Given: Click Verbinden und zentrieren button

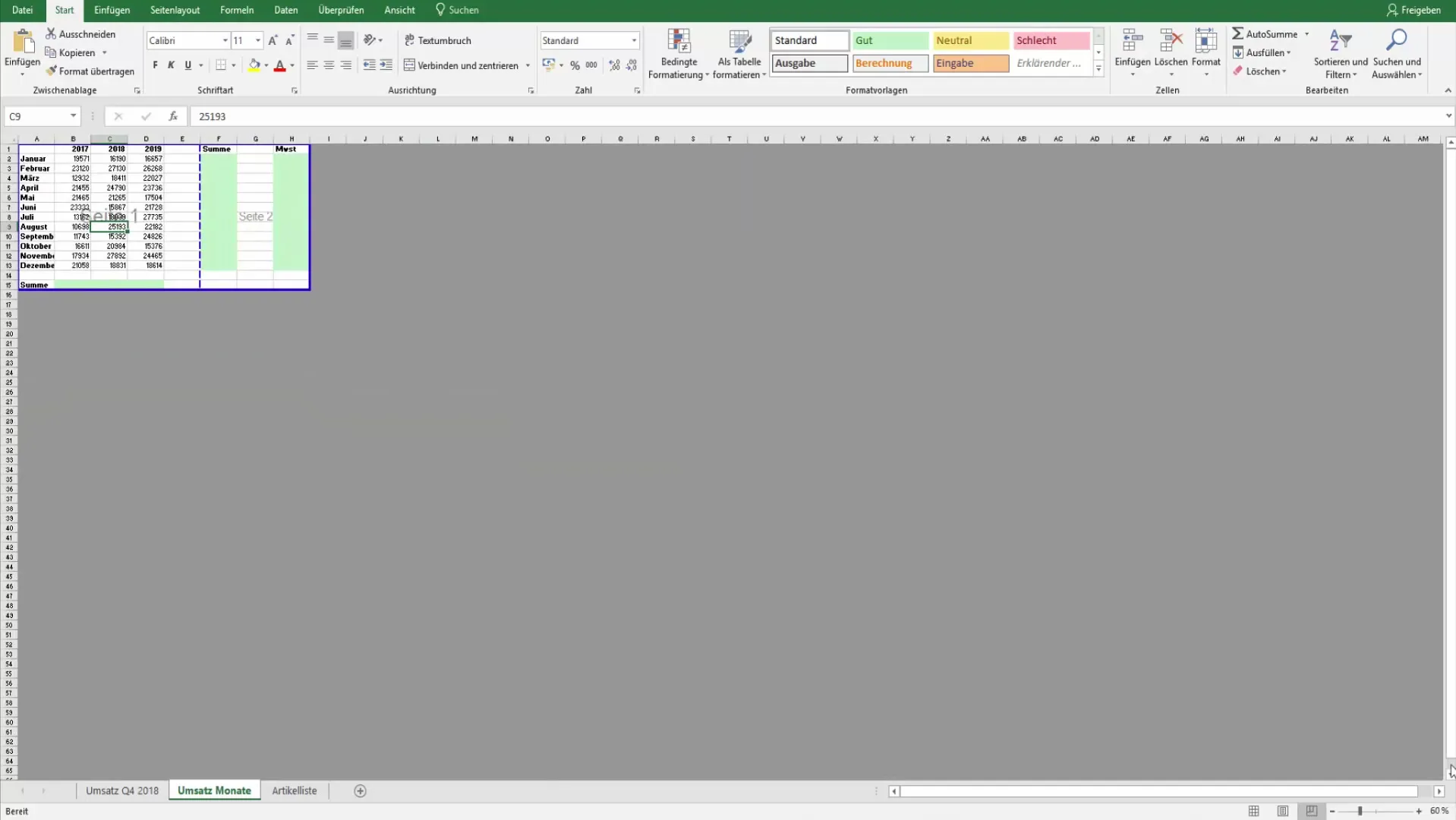Looking at the screenshot, I should 461,65.
